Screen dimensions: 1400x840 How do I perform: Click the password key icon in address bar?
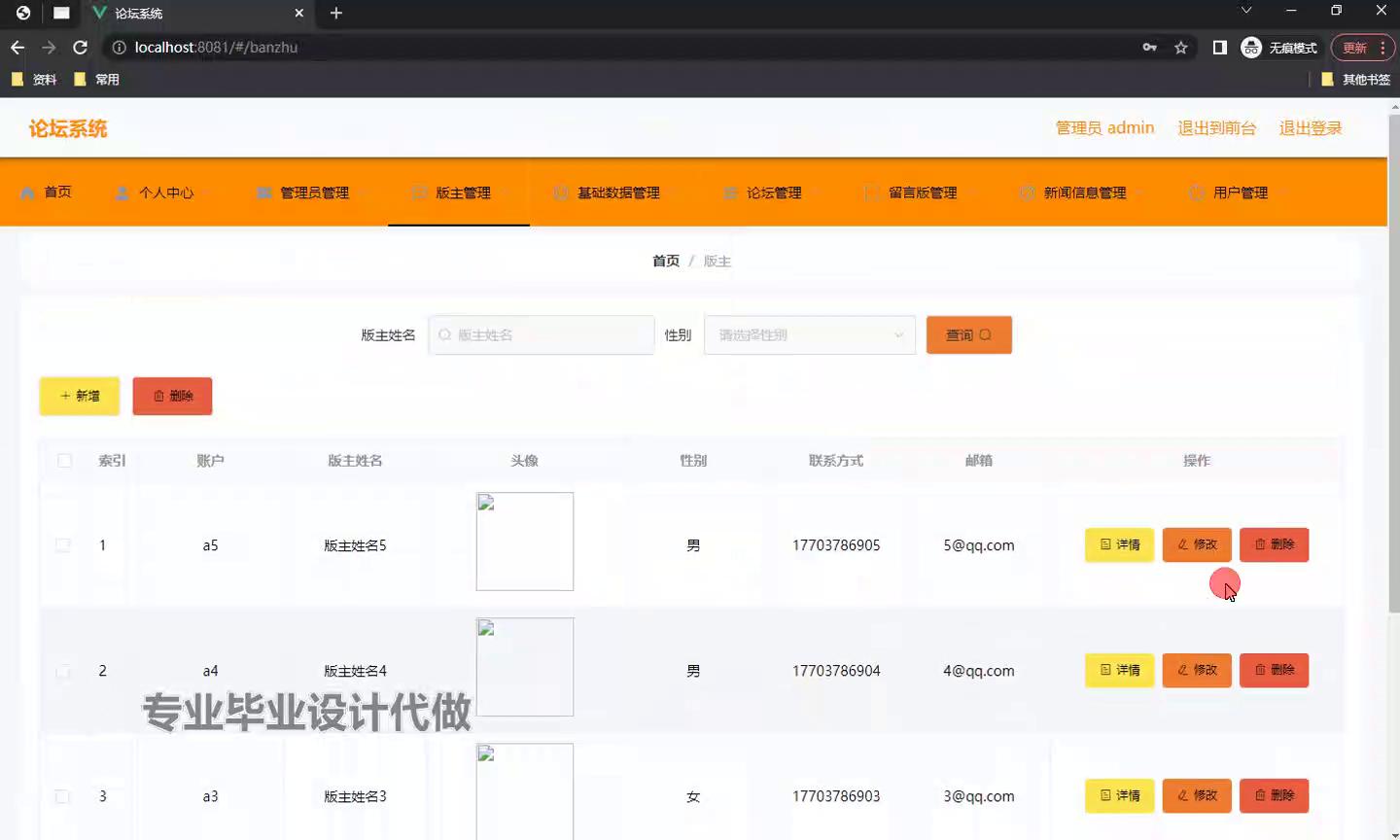(x=1149, y=48)
